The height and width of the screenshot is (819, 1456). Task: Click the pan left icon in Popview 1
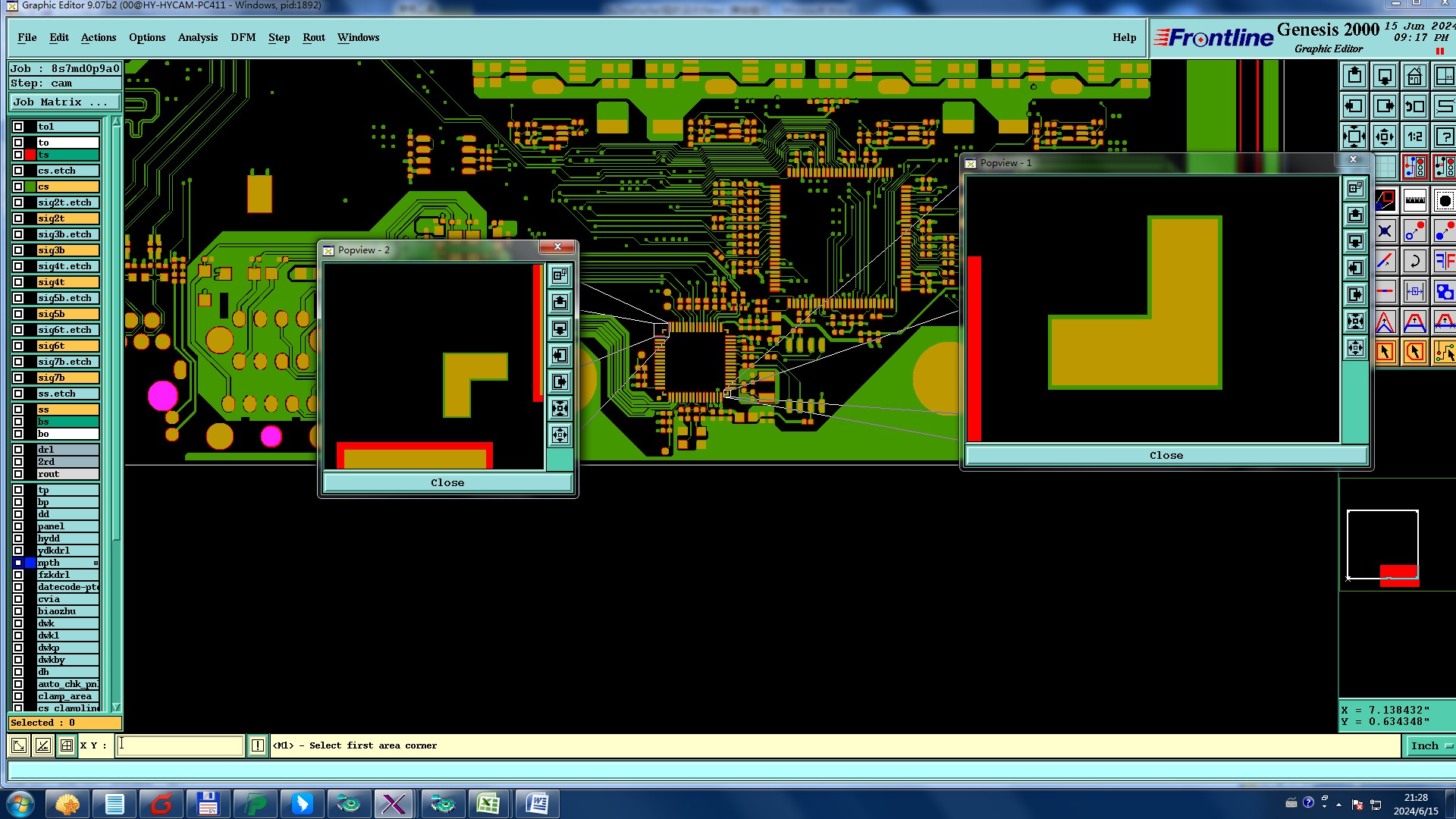[x=1355, y=268]
